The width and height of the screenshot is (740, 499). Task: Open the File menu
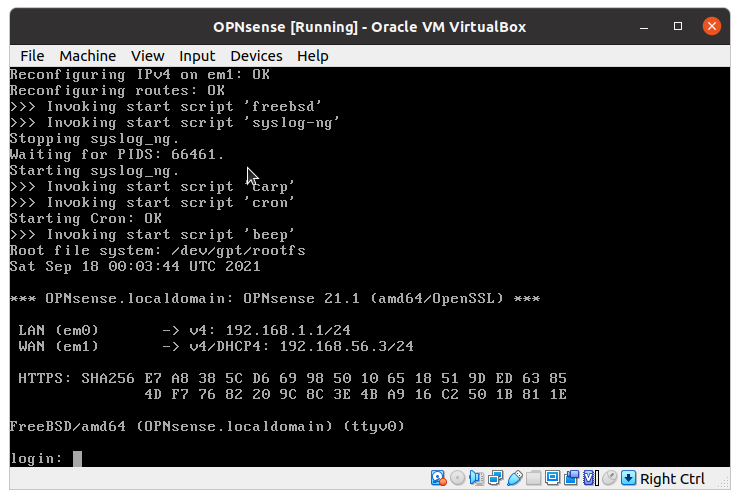click(32, 56)
